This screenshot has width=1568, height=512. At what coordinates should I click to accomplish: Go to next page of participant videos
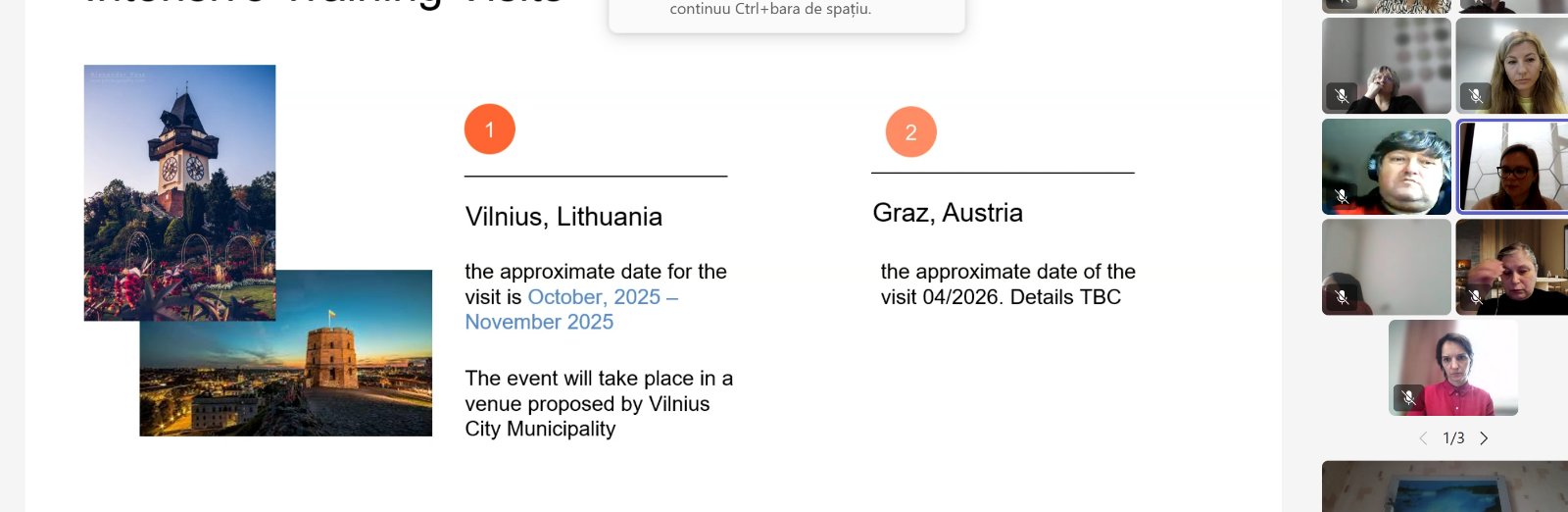click(1484, 438)
